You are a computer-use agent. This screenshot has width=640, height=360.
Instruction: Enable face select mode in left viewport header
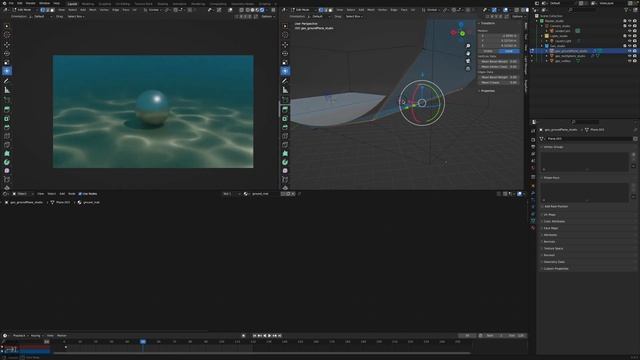[x=52, y=10]
